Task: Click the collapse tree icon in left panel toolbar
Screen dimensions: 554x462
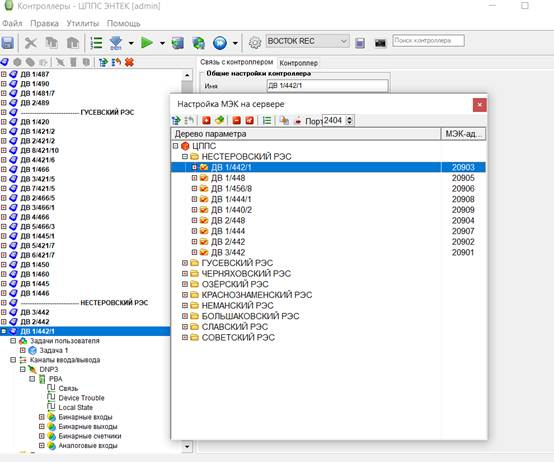Action: [116, 62]
